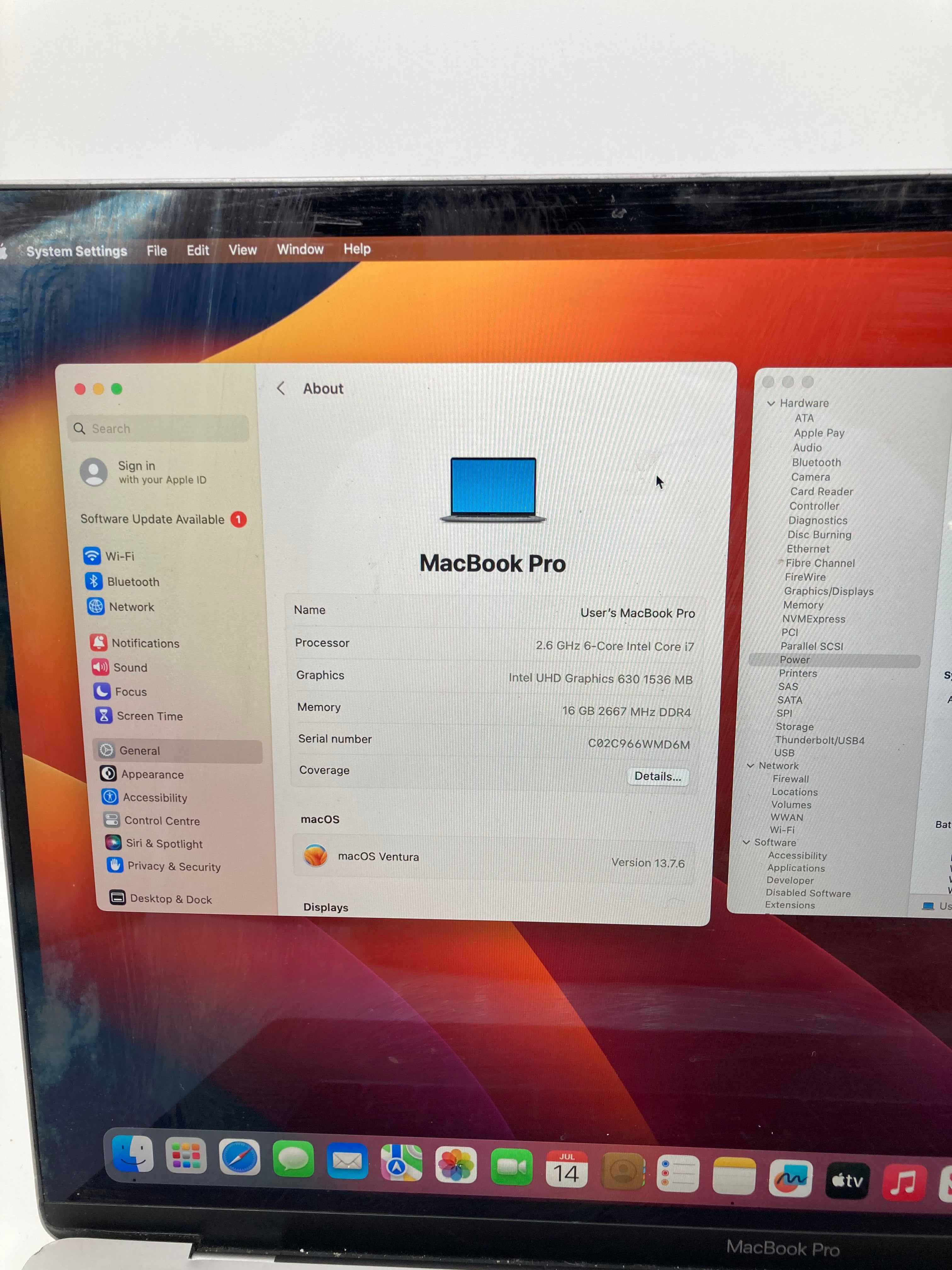Select the serial number C02C966WMD6M text
This screenshot has height=1270, width=952.
[639, 744]
